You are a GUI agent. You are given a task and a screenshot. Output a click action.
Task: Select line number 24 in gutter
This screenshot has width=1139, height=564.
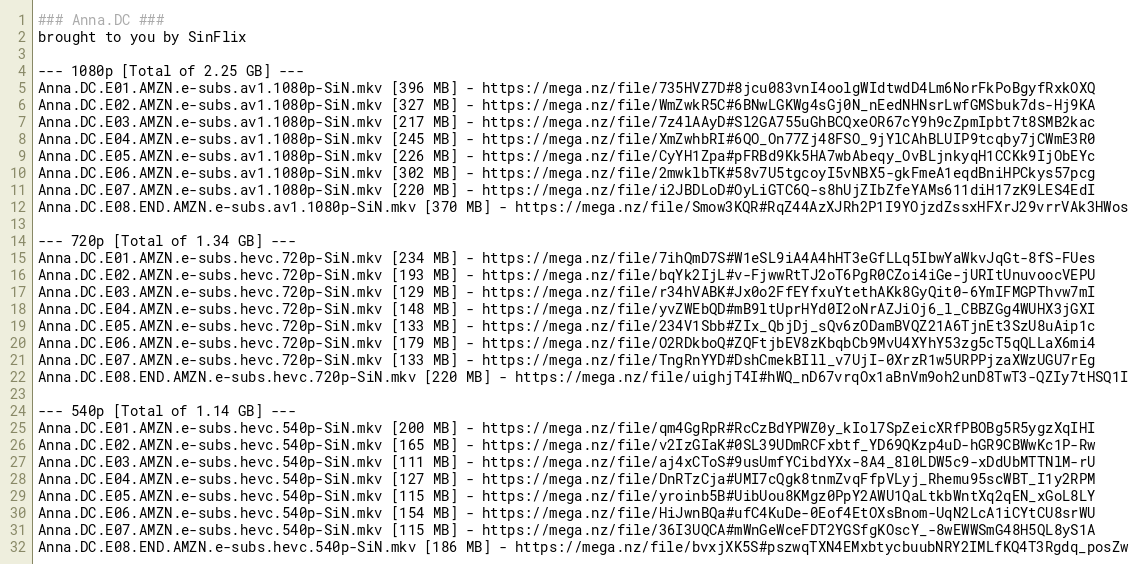tap(19, 411)
